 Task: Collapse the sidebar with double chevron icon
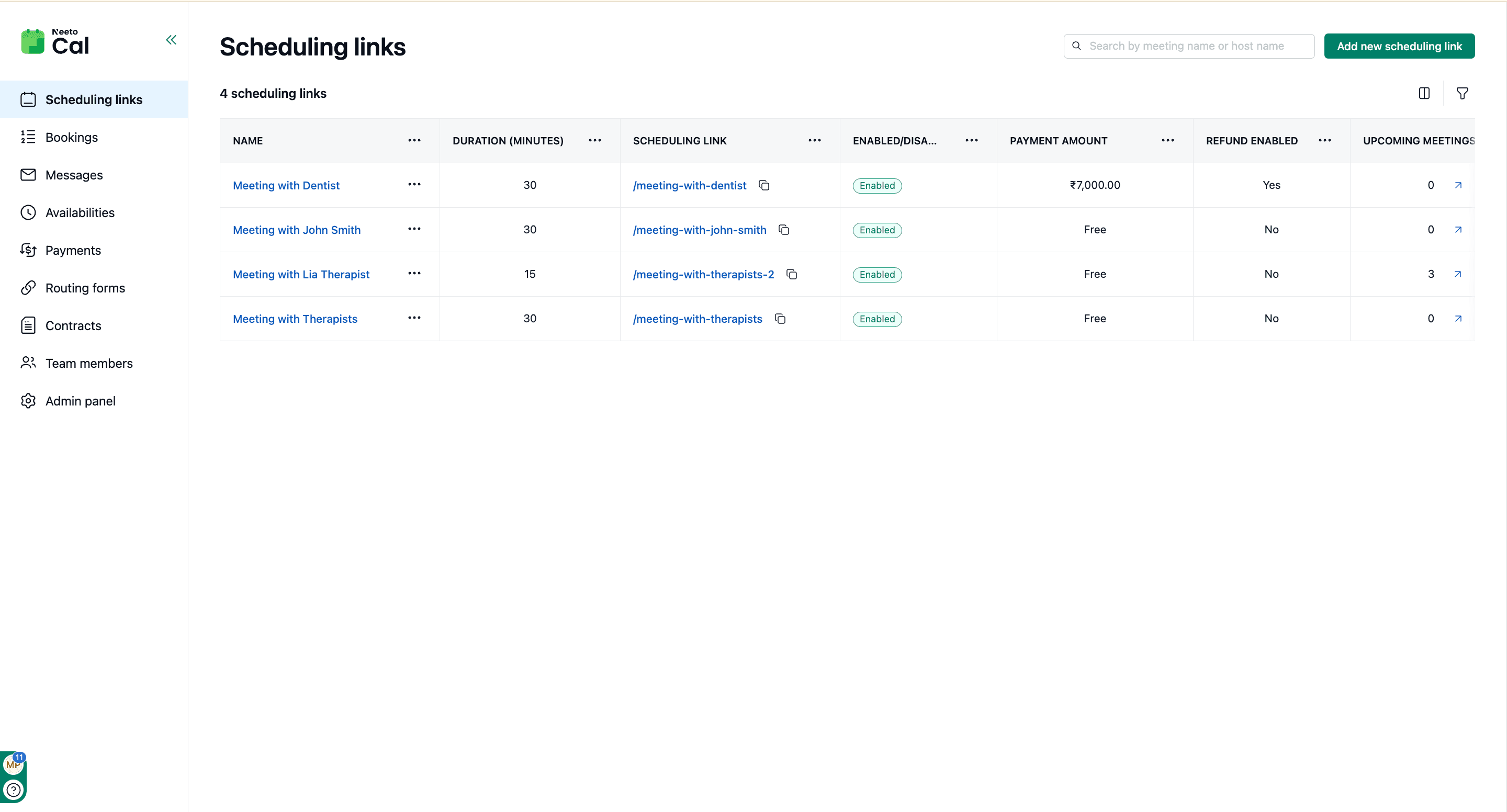pyautogui.click(x=171, y=40)
